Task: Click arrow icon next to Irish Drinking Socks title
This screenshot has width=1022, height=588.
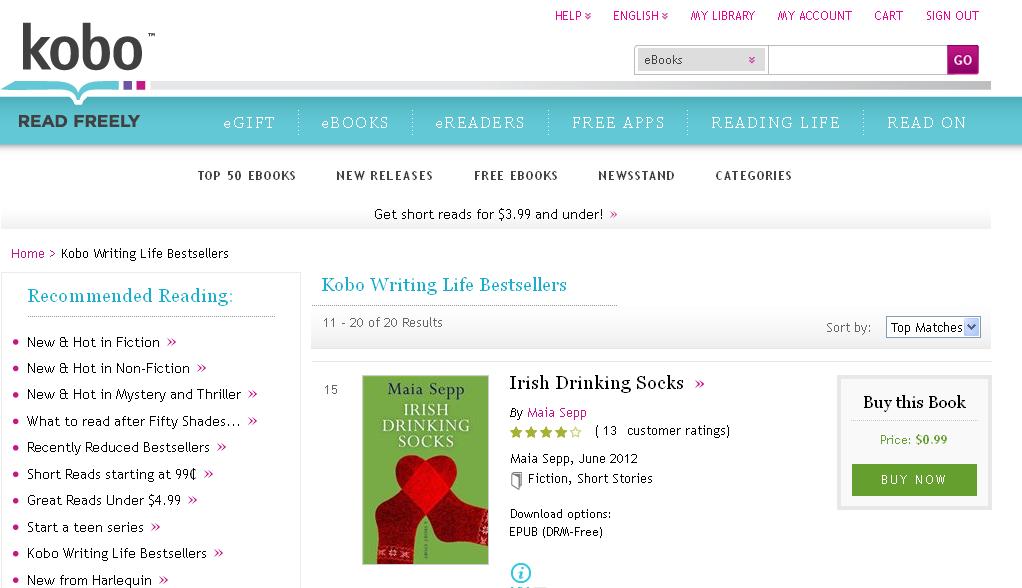Action: point(700,384)
